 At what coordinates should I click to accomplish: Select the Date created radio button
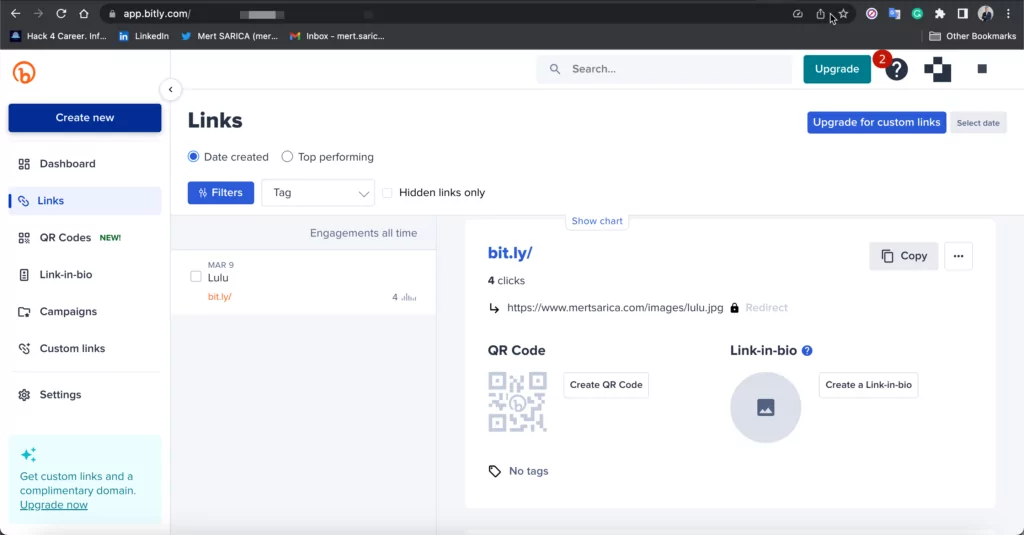tap(193, 157)
